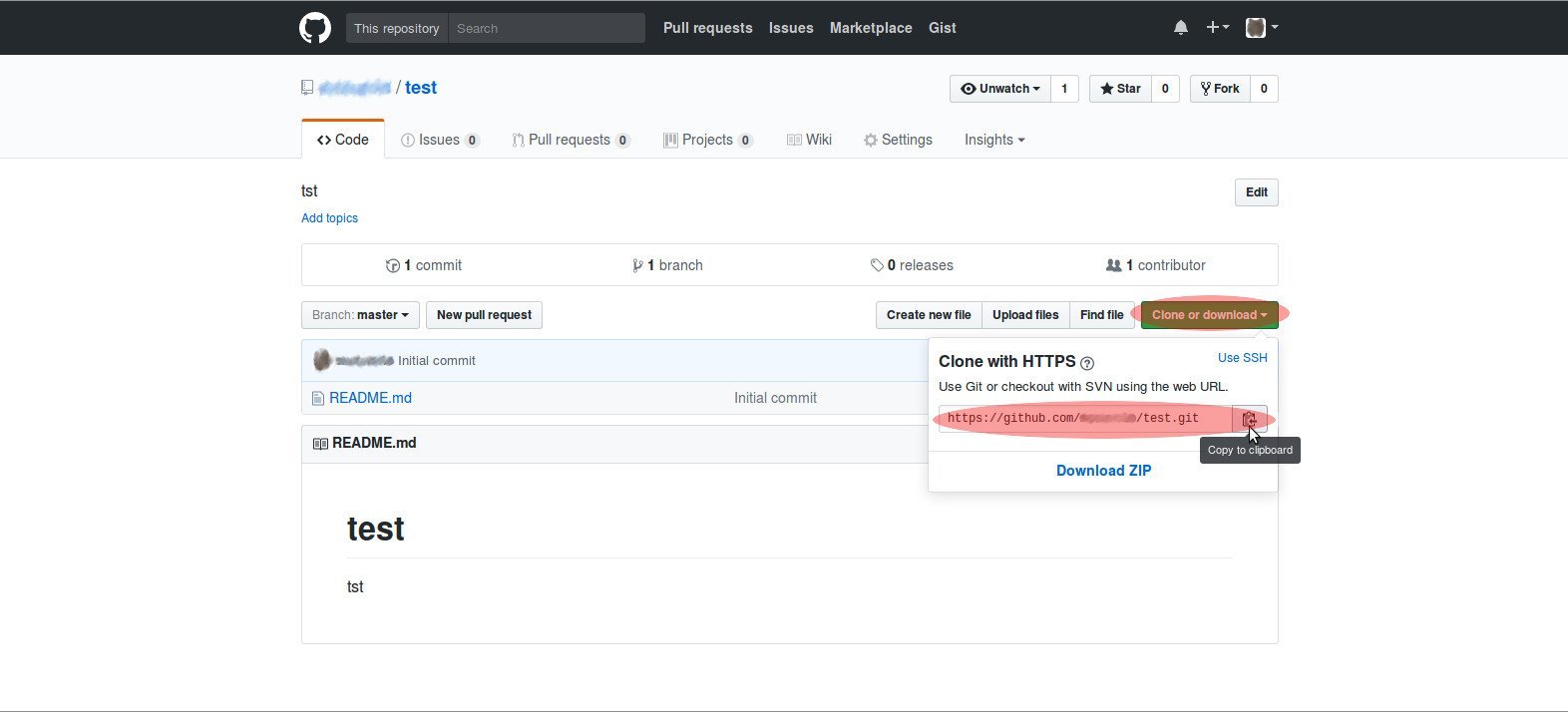Open the "test" repository name link

[421, 88]
